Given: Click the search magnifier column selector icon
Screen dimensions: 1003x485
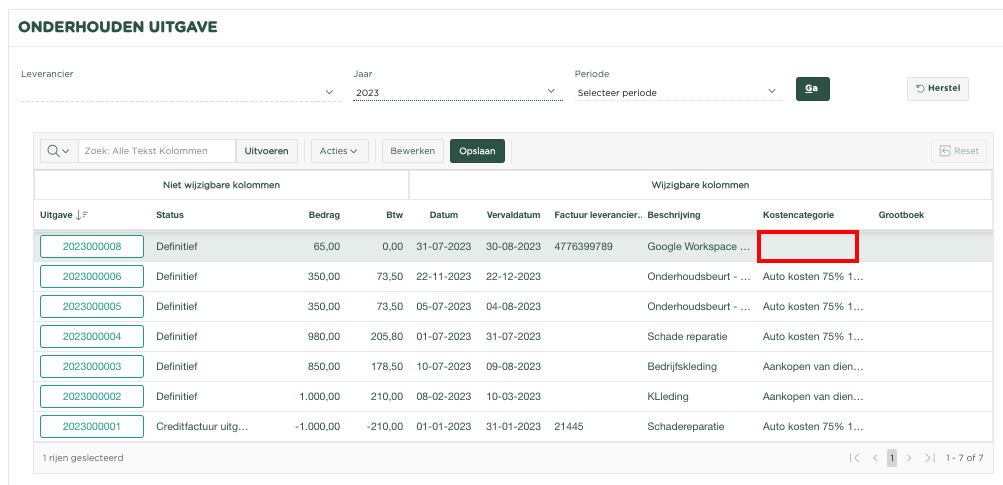Looking at the screenshot, I should point(58,151).
